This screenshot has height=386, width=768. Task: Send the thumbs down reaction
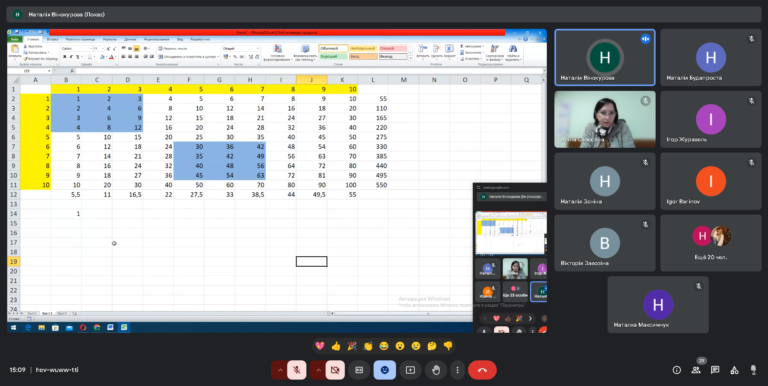(x=448, y=346)
